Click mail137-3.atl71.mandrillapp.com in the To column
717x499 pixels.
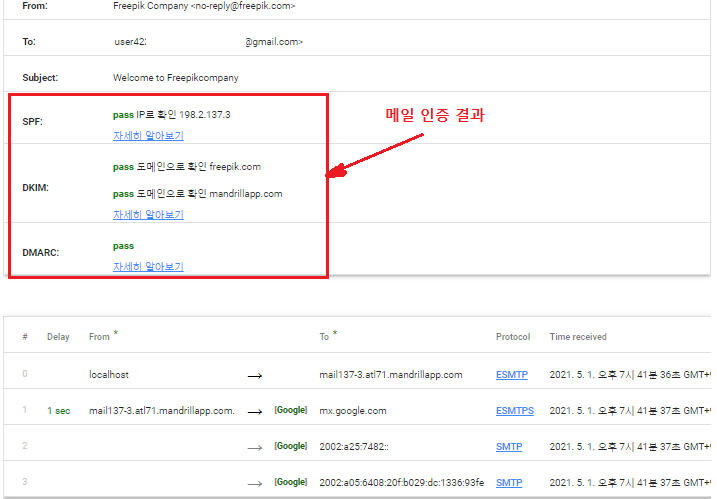(x=391, y=375)
